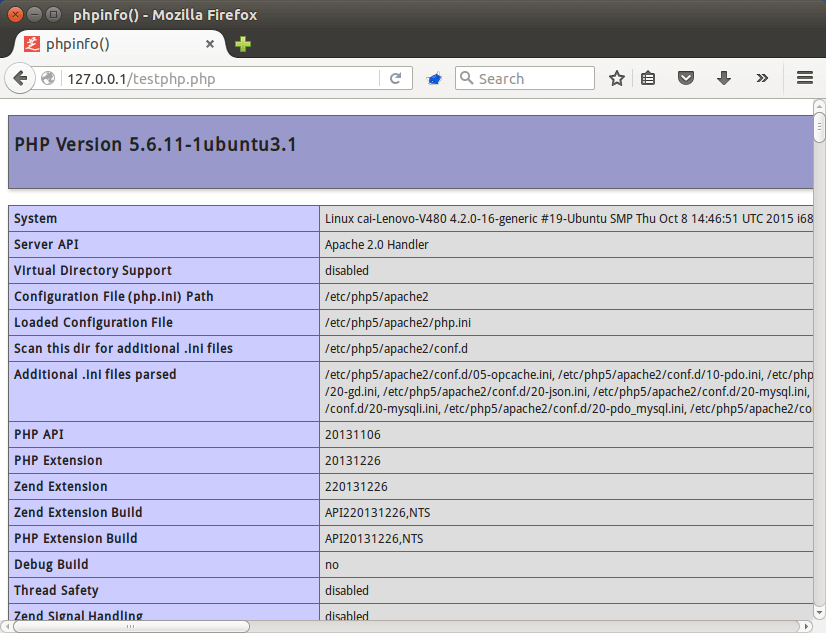
Task: Click the Thread Safety label
Action: tap(56, 590)
